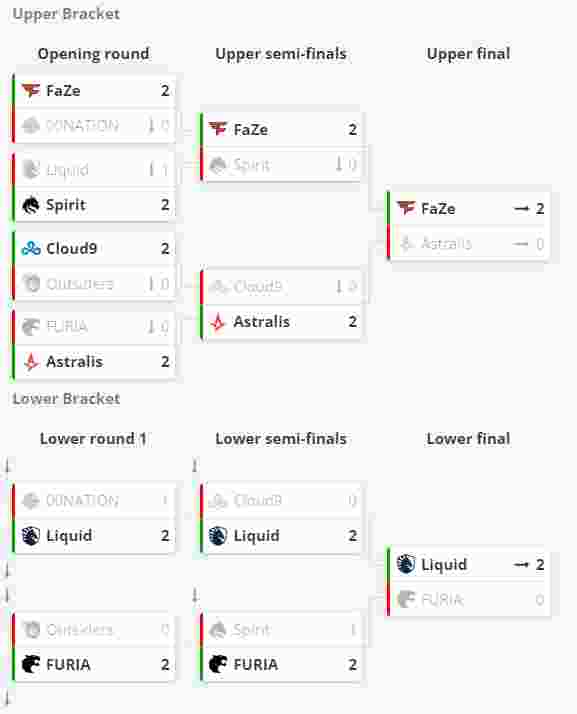Screen dimensions: 577x714
Task: Click the drop-down arrow beside 00NATION's opening score
Action: coord(151,125)
